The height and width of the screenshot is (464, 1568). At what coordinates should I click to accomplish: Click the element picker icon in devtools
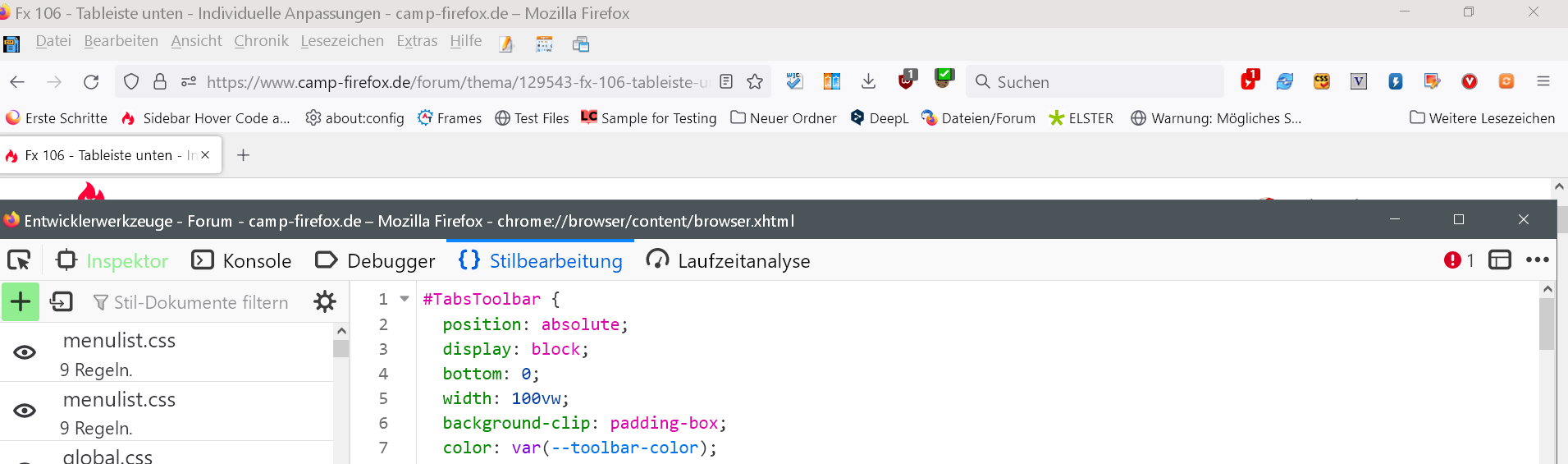(x=19, y=261)
